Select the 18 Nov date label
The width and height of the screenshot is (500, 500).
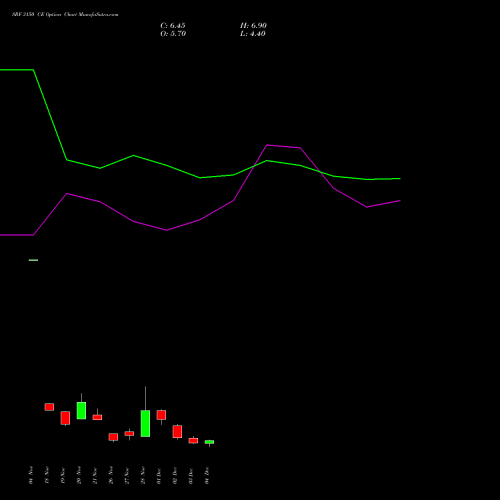point(47,475)
